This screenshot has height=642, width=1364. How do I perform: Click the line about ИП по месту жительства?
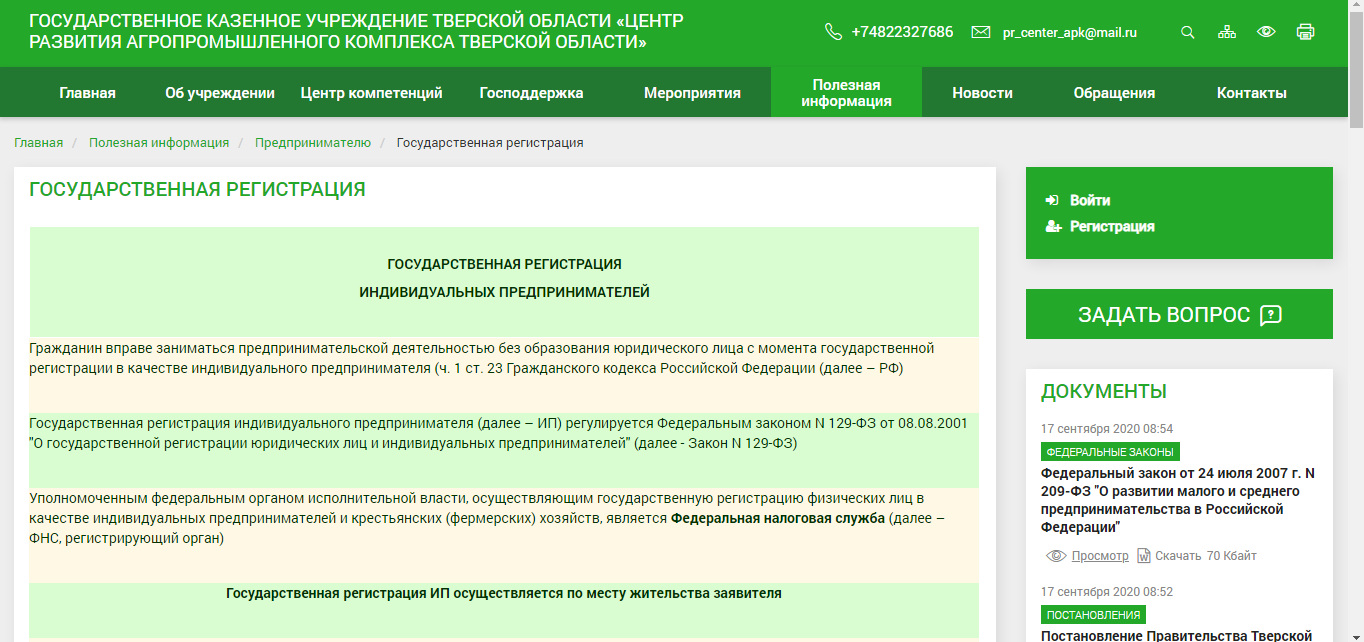coord(504,593)
